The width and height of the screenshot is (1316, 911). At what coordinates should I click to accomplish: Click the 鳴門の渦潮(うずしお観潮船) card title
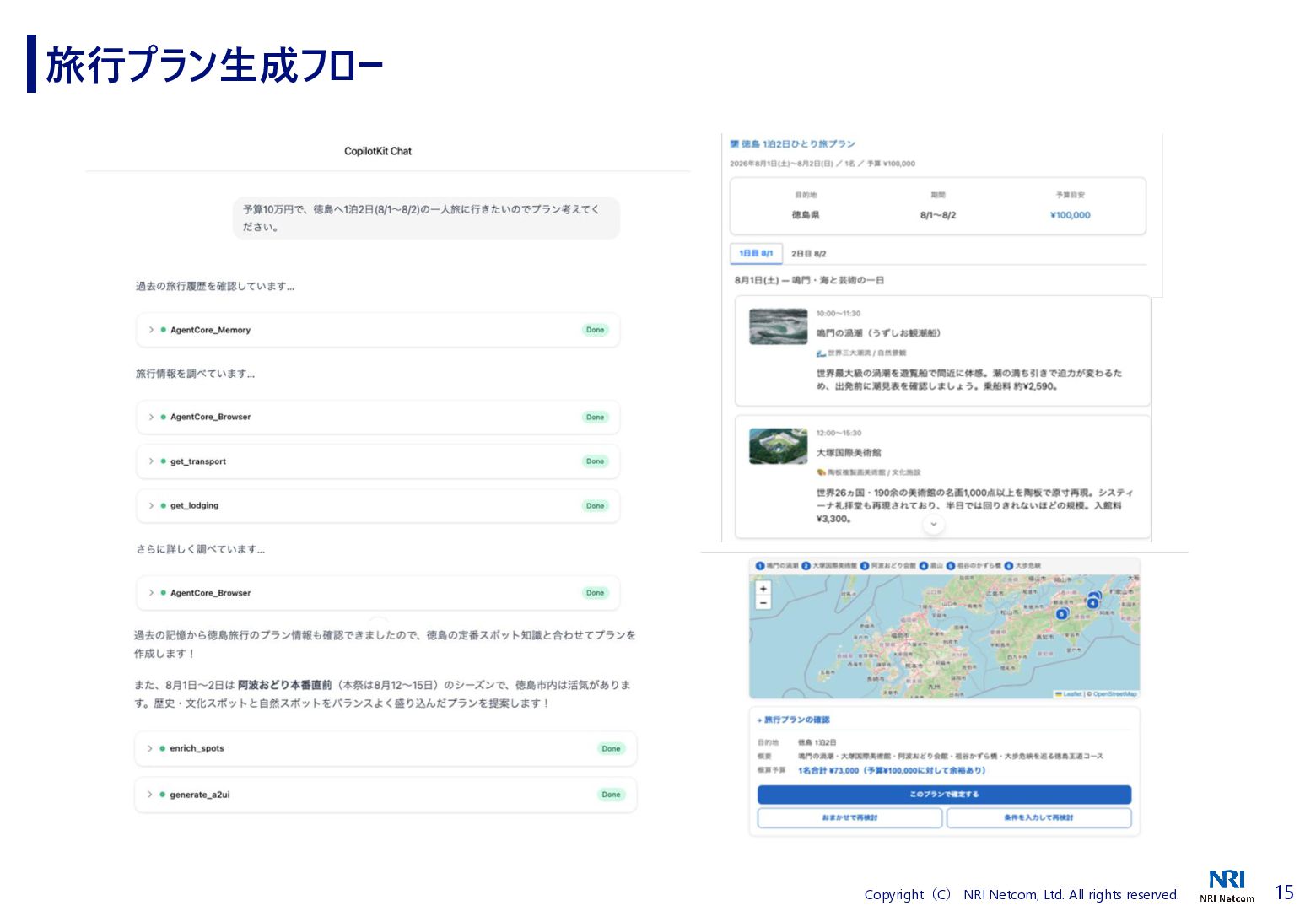tap(878, 333)
